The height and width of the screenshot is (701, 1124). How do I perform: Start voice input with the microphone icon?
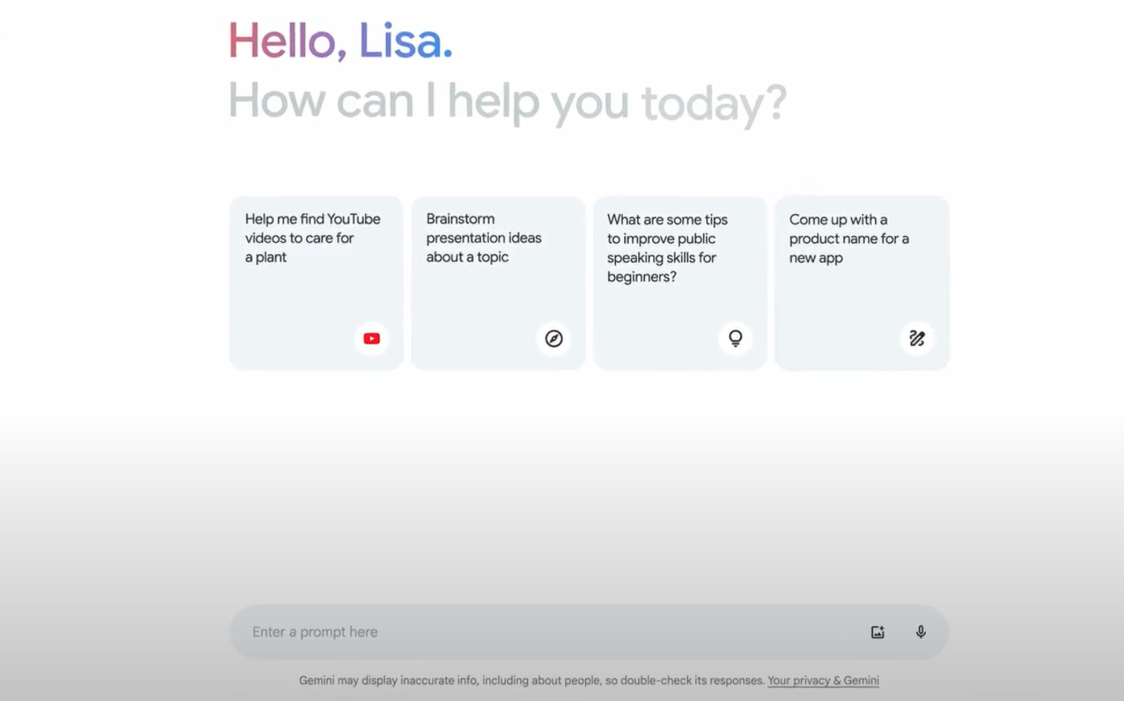[x=921, y=632]
